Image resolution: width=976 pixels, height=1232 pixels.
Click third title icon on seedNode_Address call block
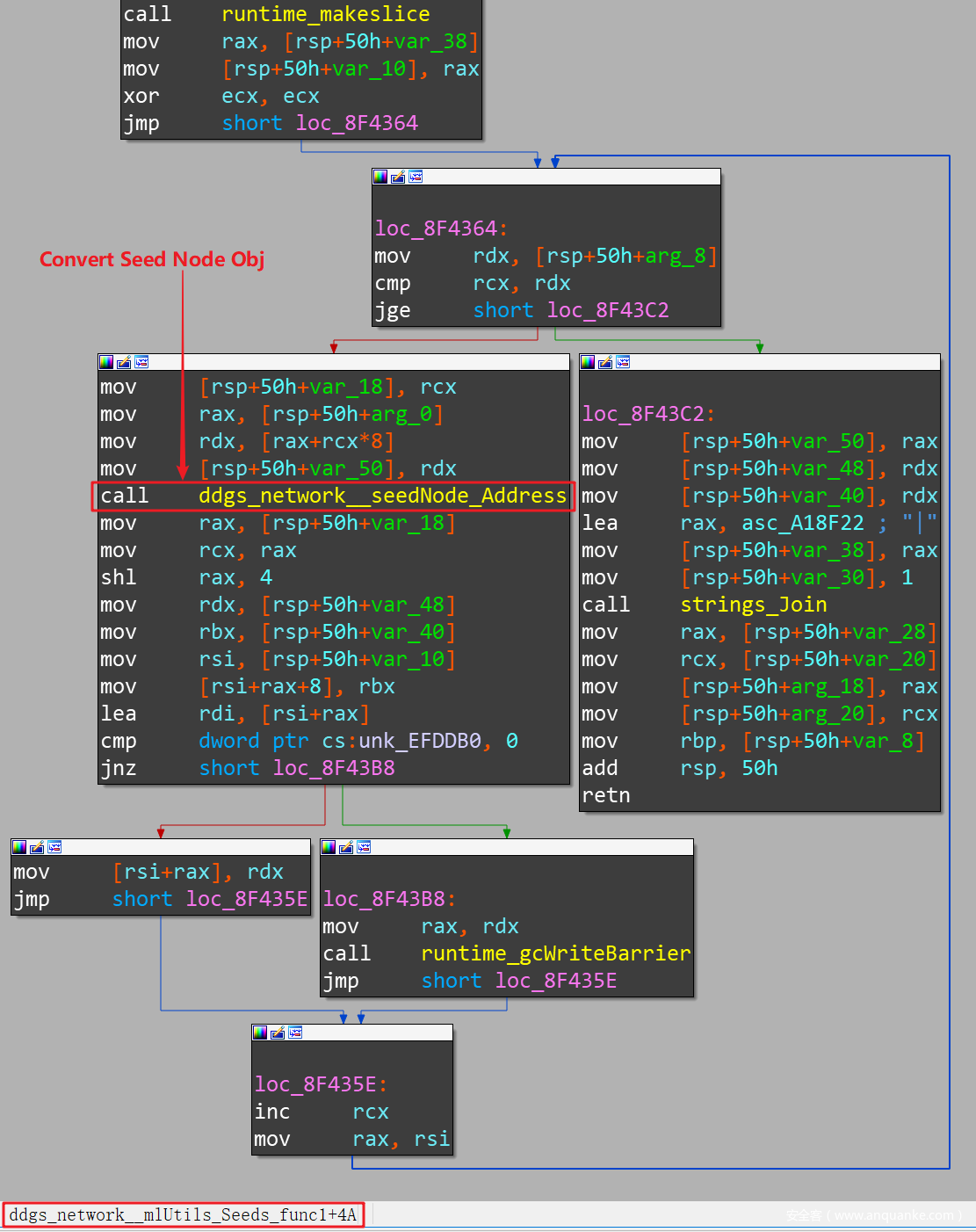coord(141,362)
